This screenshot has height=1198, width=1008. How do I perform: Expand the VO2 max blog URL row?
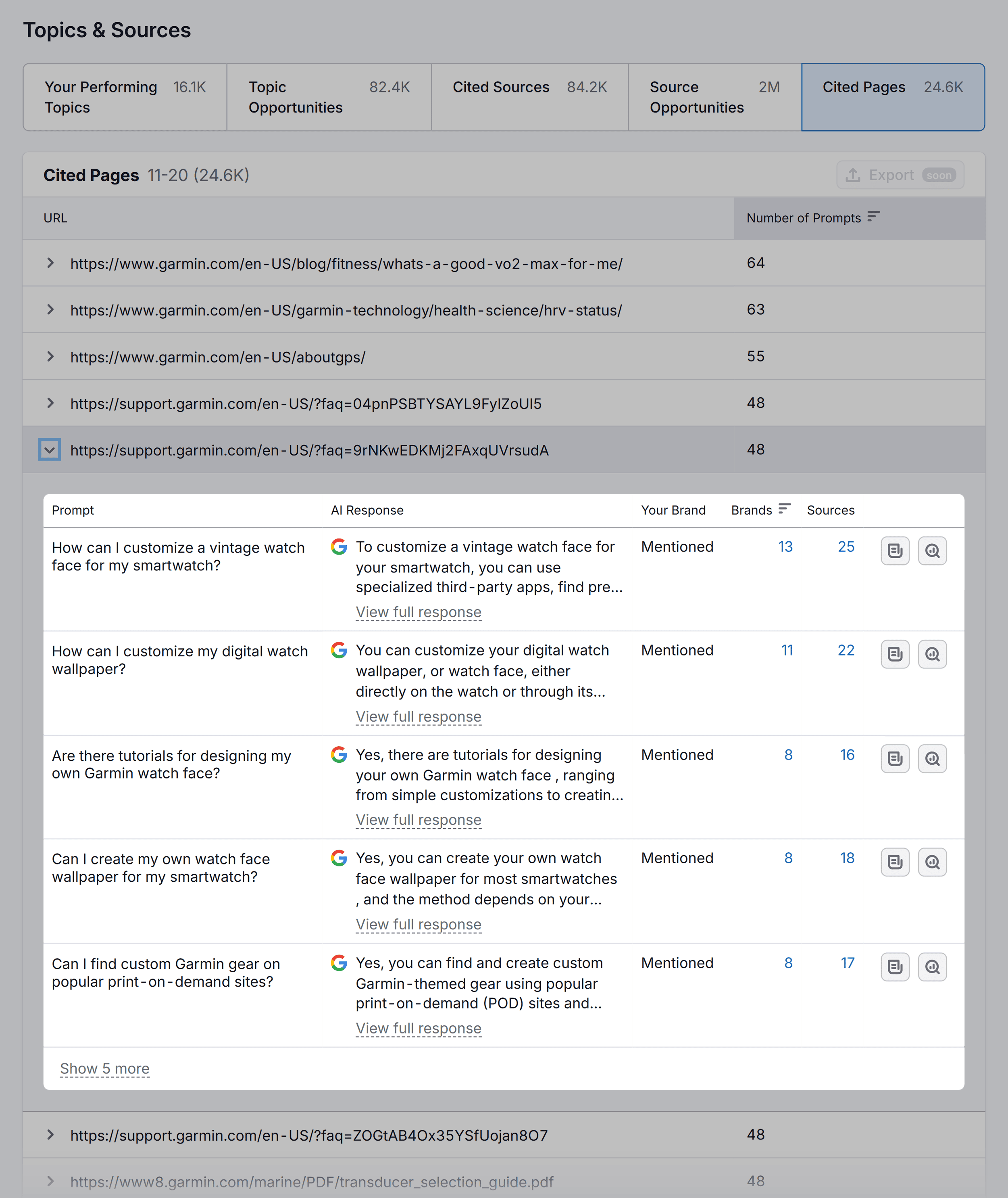pyautogui.click(x=50, y=263)
